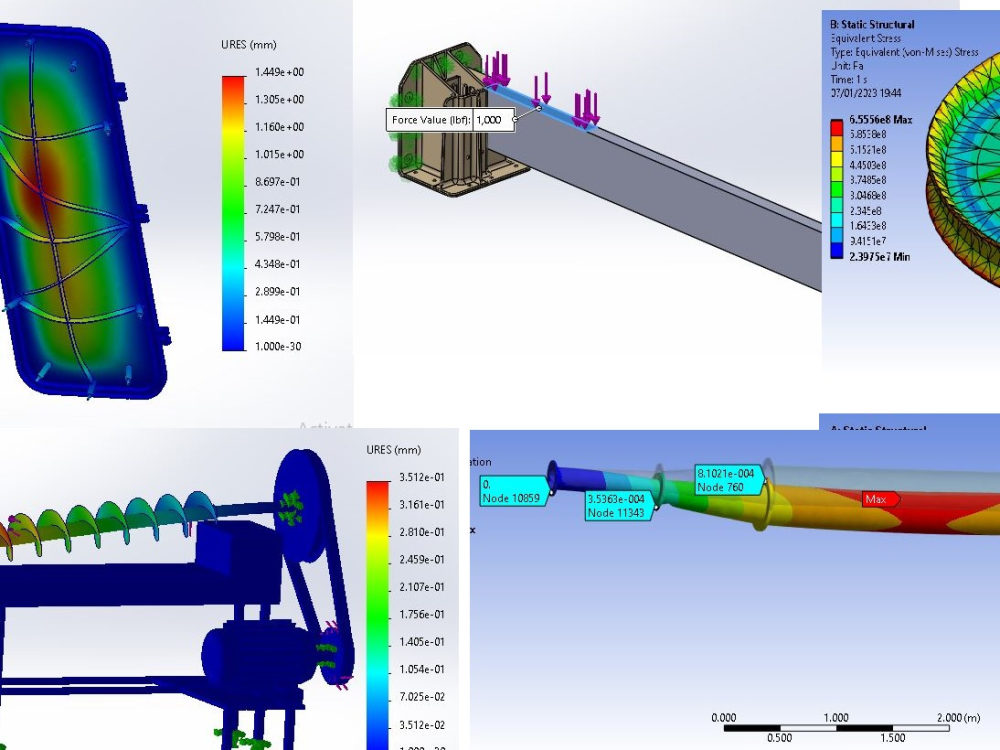Click the 1.756e-01 legend value
The height and width of the screenshot is (750, 1000).
422,614
